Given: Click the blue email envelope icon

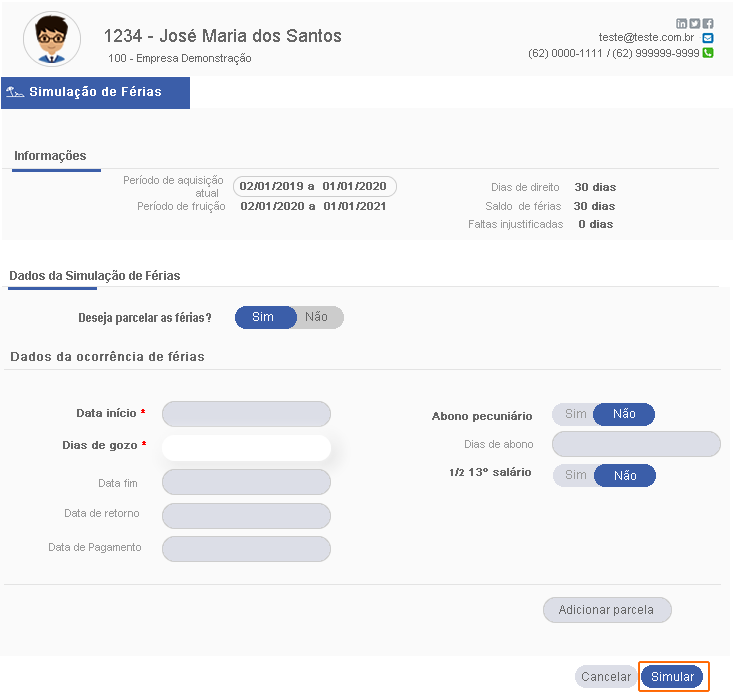Looking at the screenshot, I should tap(708, 38).
